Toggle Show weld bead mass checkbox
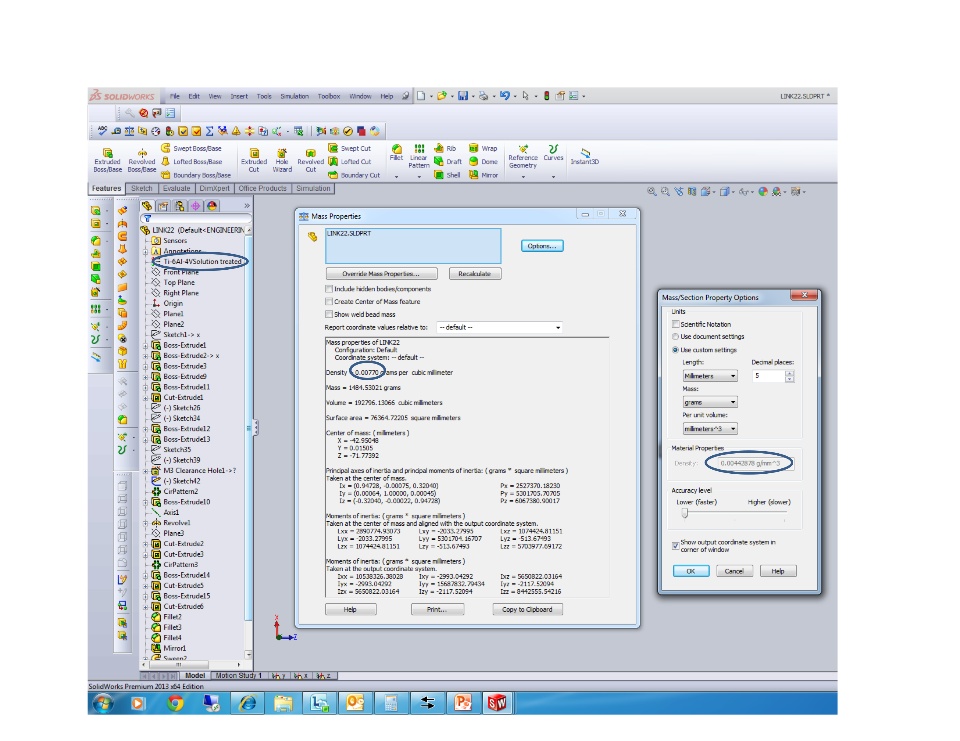Screen dimensions: 960x741 click(x=329, y=315)
